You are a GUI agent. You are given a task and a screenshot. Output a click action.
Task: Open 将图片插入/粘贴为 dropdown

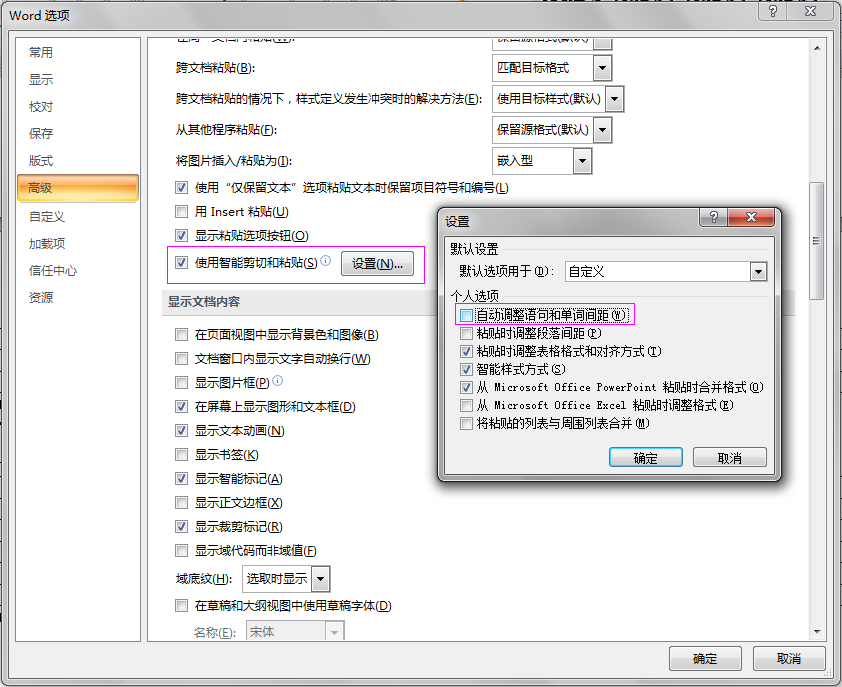[x=582, y=161]
